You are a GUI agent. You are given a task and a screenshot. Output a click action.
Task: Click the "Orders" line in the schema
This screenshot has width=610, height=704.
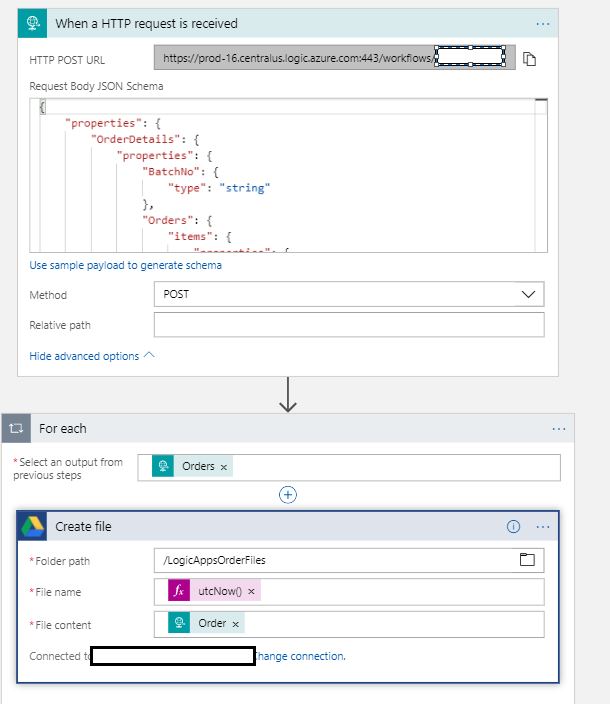point(177,220)
